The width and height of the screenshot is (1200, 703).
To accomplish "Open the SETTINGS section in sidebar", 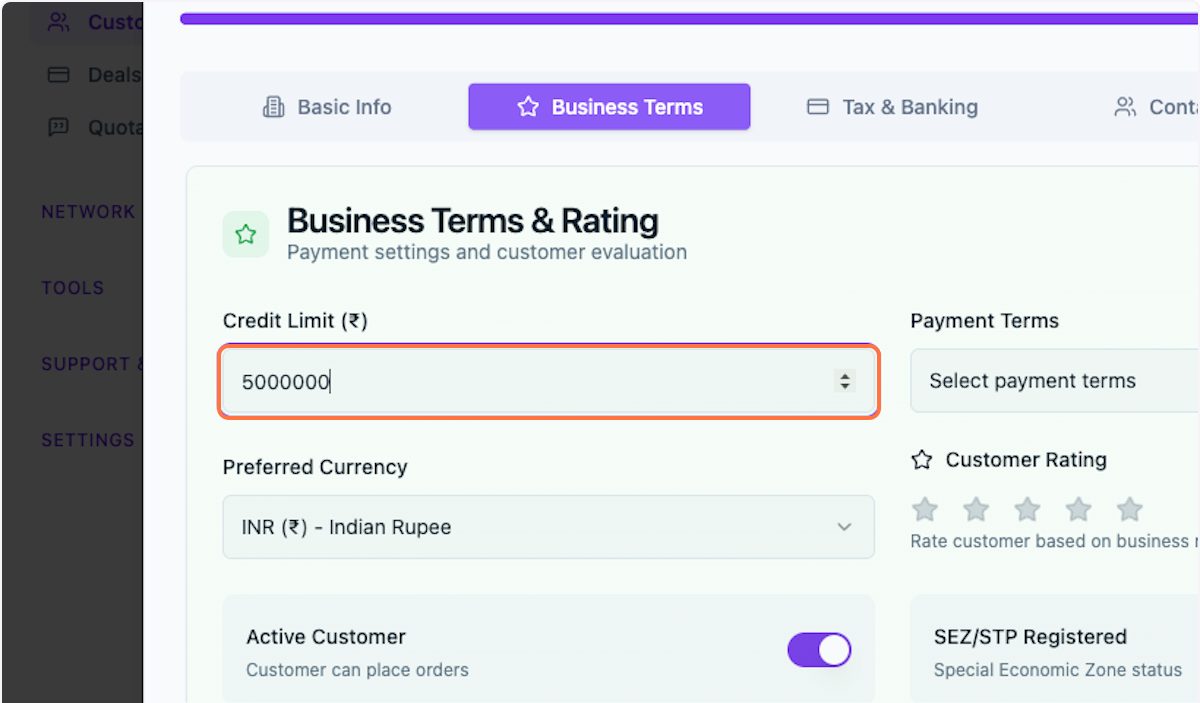I will click(x=88, y=440).
